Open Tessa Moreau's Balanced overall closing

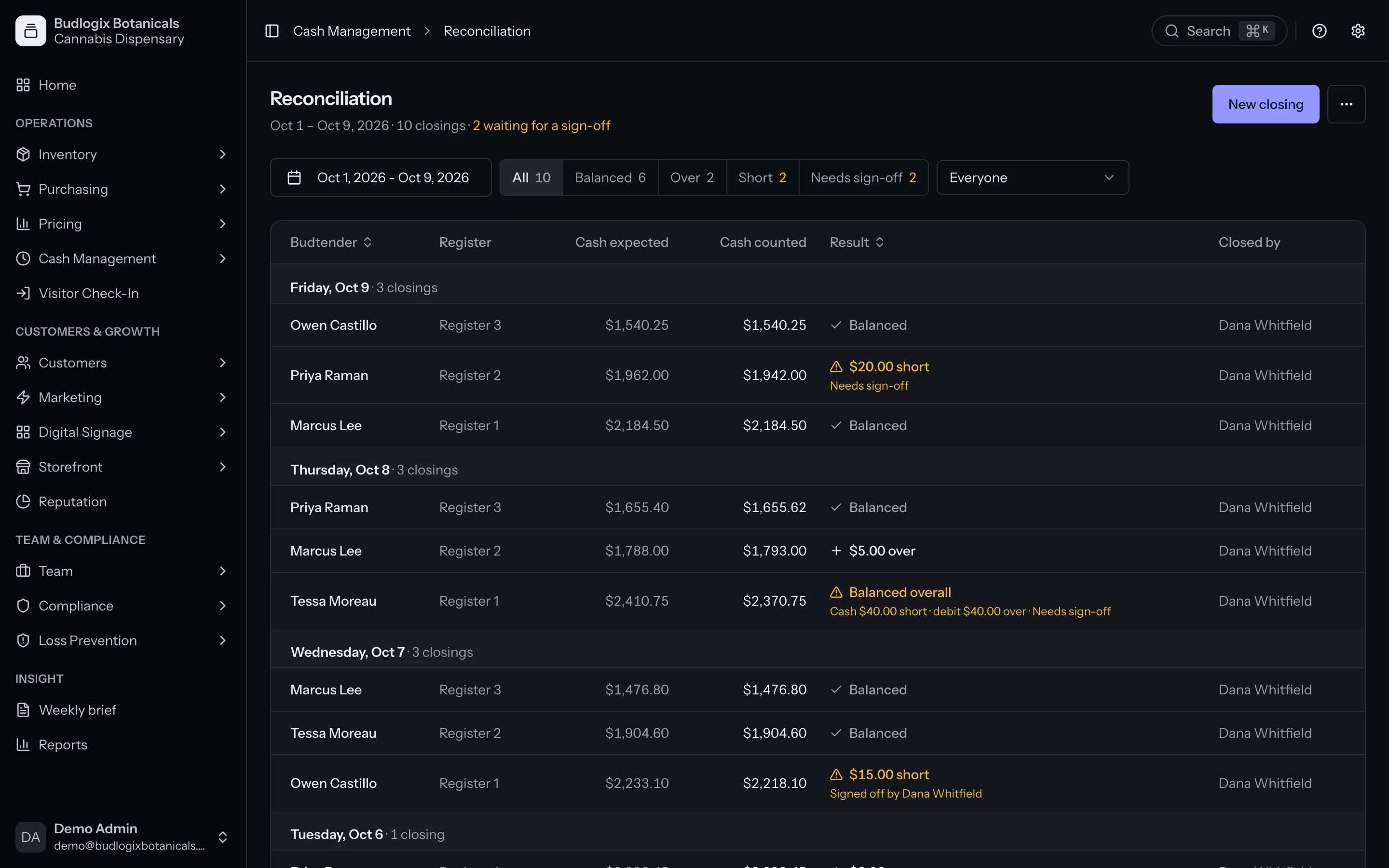(818, 600)
